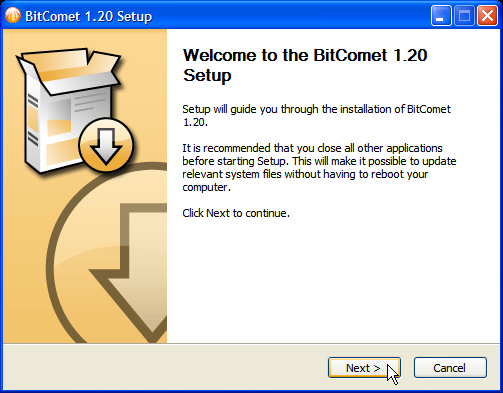Viewport: 503px width, 393px height.
Task: Click the greyed-out maximize button
Action: pos(464,16)
